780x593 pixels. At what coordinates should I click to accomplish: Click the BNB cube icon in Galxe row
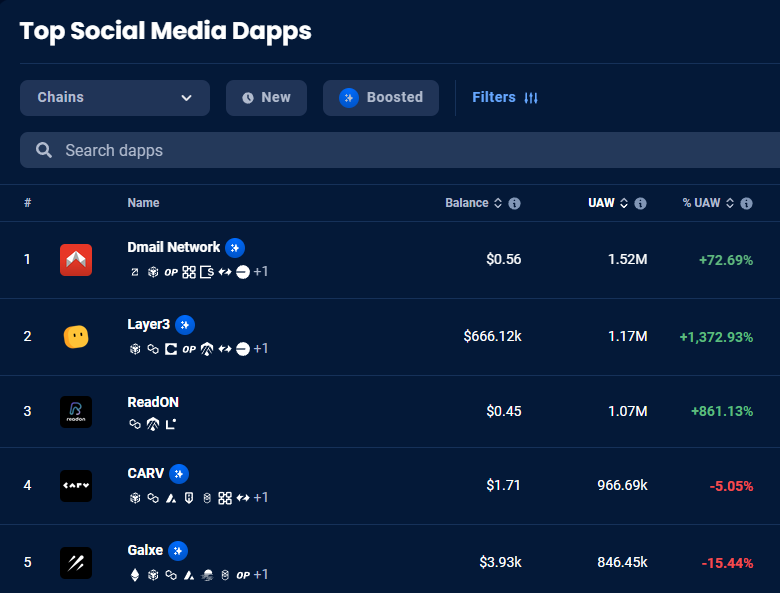153,575
